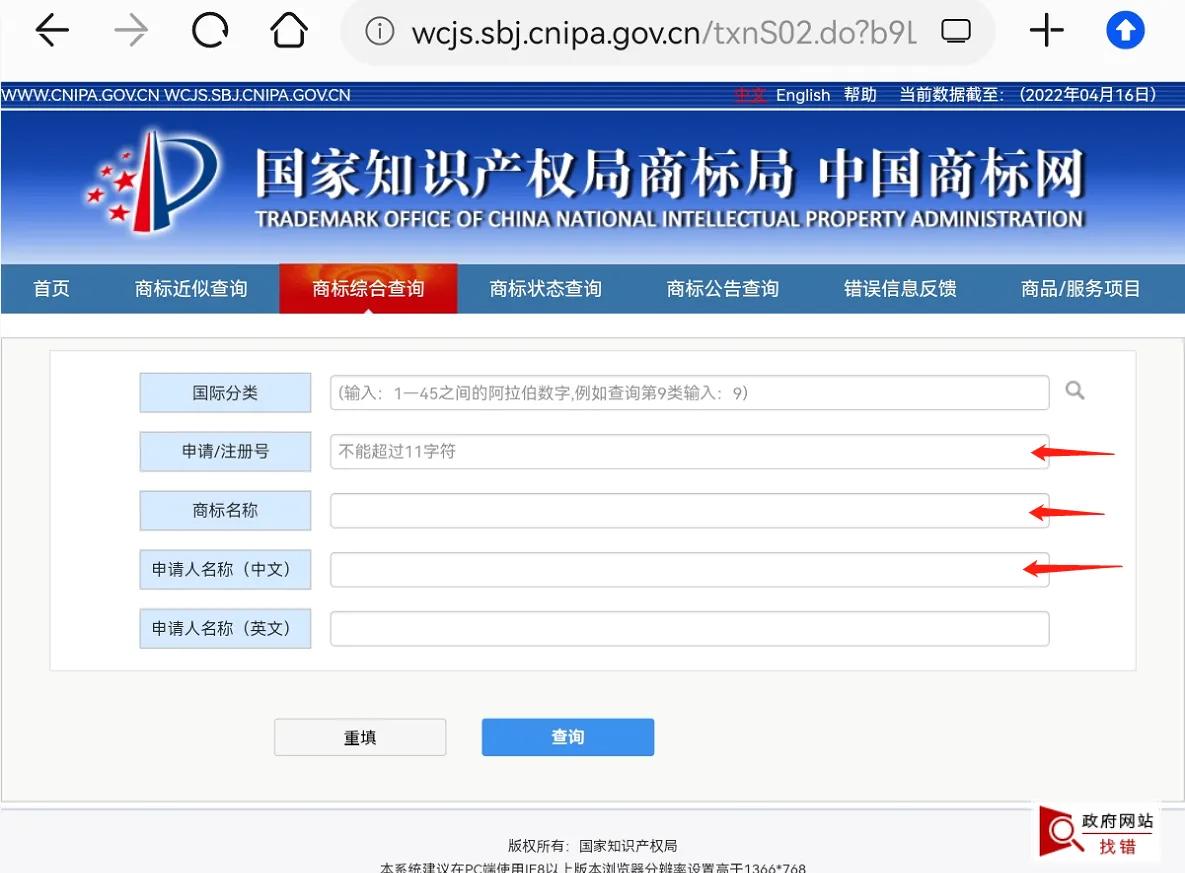Open the 商标状态查询 tab

546,289
